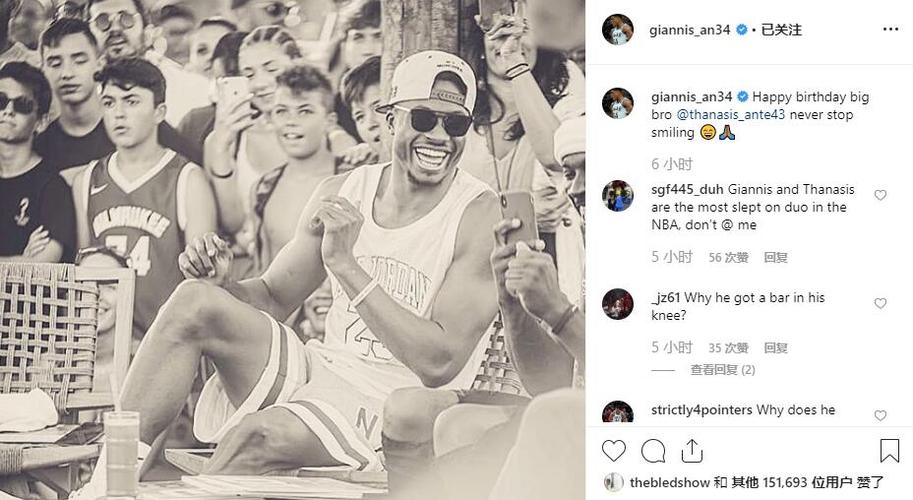Like _jz61 comment heart
Screen dimensions: 913x500
click(x=880, y=303)
